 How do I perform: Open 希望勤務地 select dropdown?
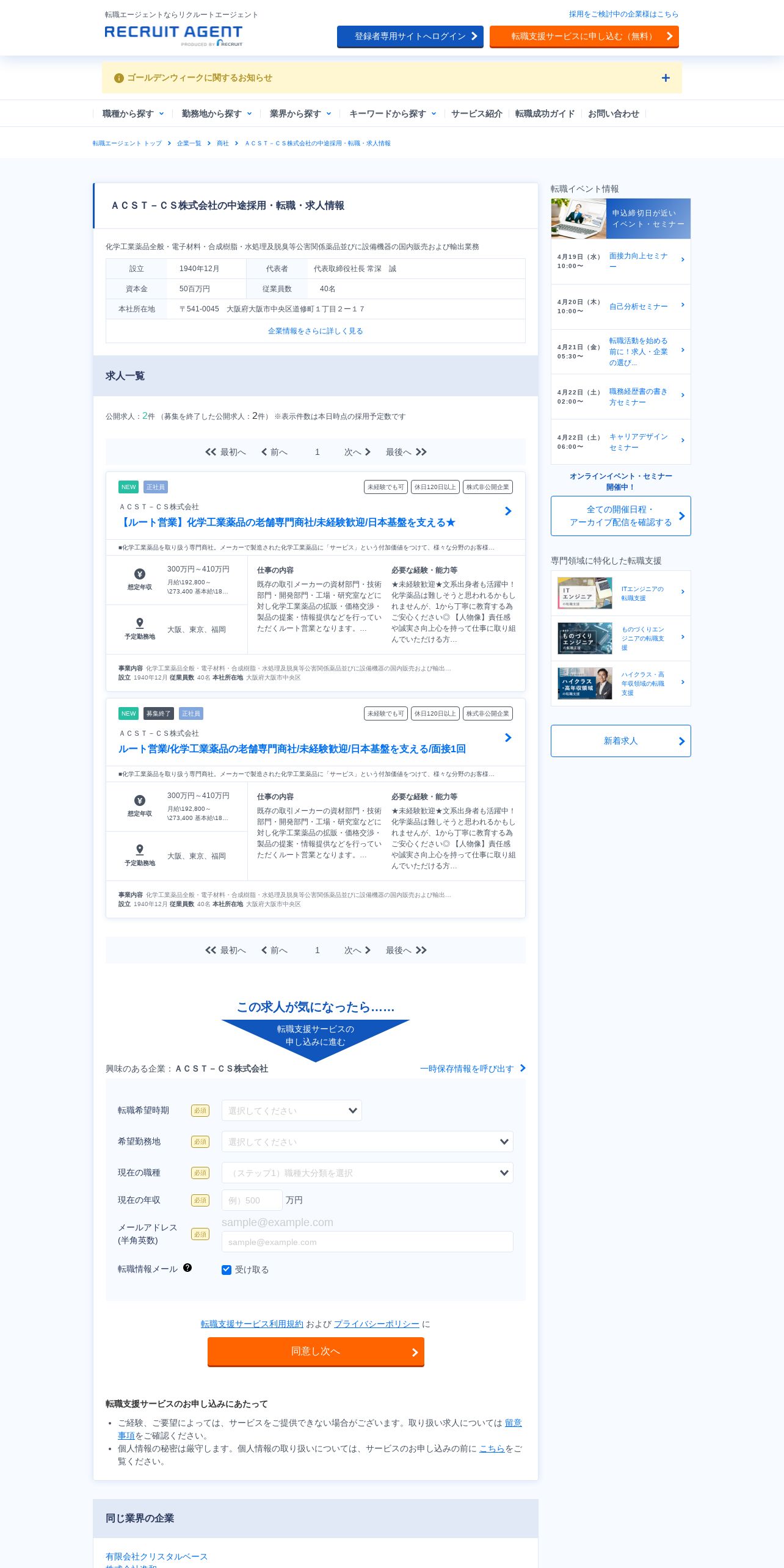368,1142
